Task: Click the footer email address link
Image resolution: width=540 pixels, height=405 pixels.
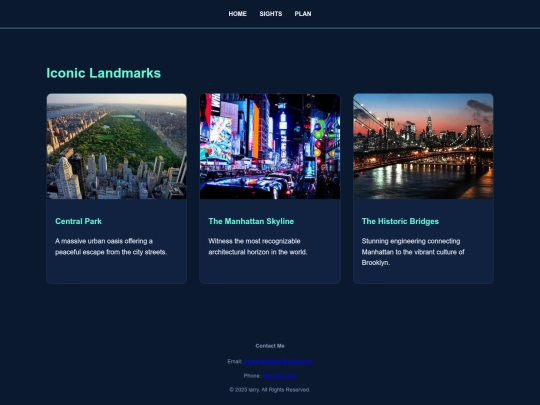Action: point(278,362)
